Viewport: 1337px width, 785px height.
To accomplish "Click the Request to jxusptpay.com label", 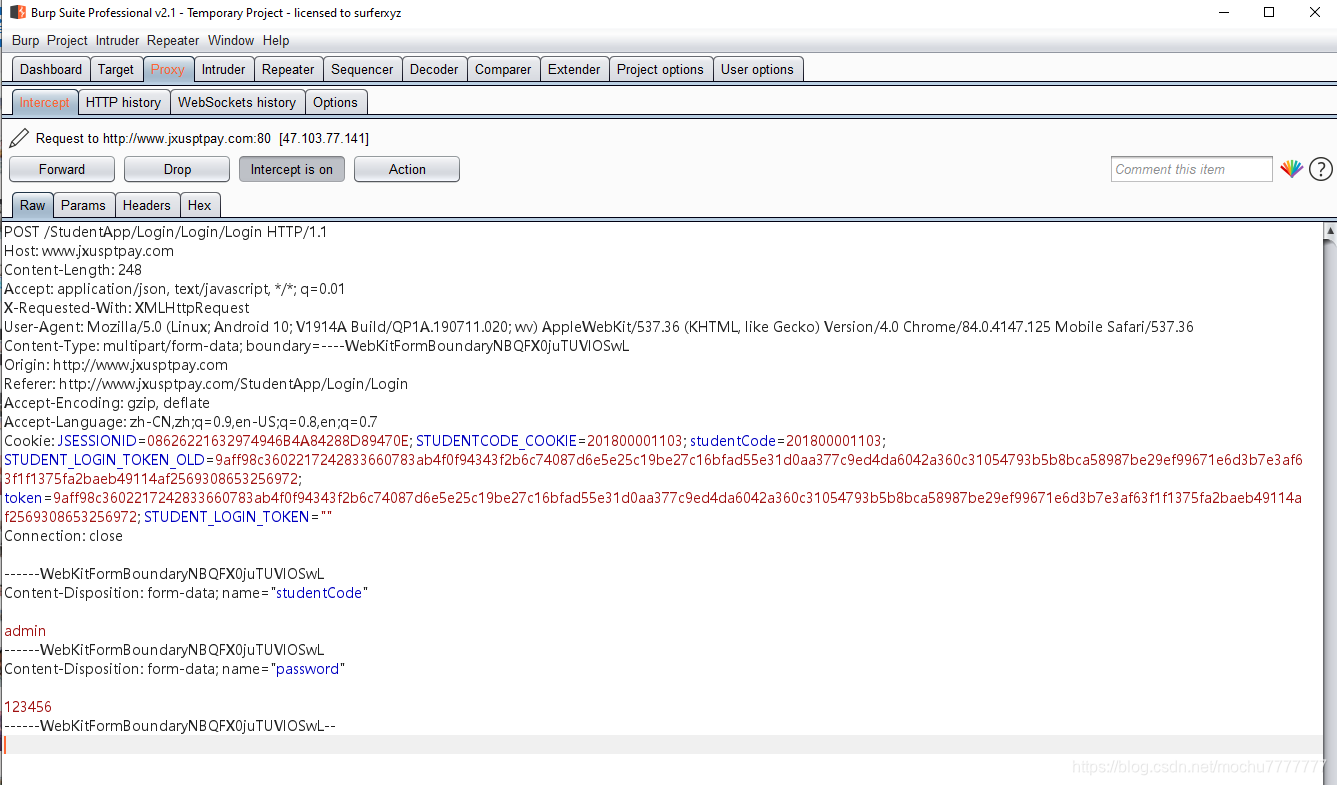I will tap(202, 138).
